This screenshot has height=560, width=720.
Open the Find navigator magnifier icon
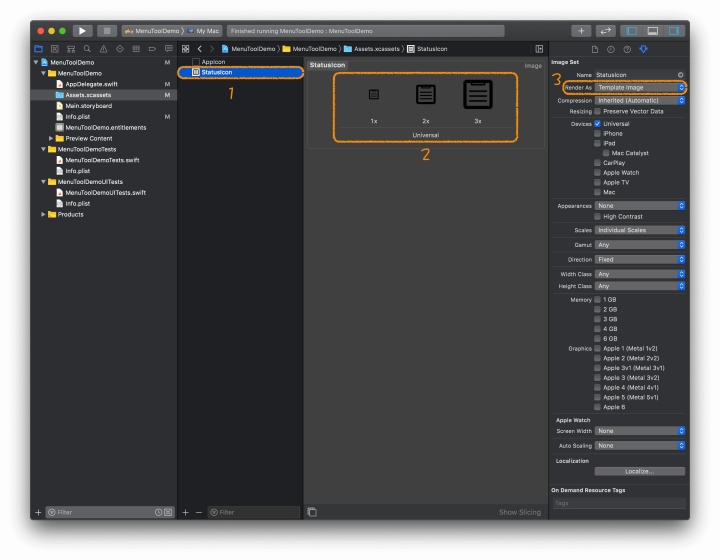click(x=87, y=49)
